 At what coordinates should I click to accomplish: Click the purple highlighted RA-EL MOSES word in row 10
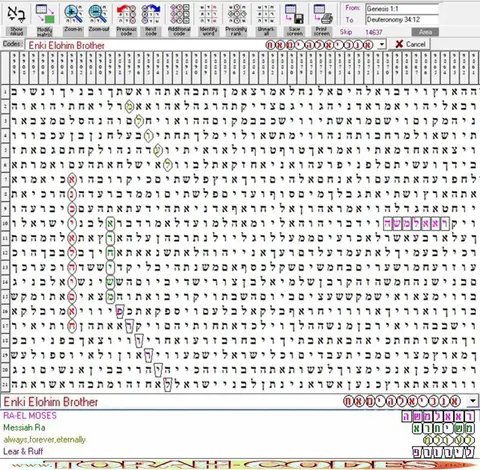416,224
